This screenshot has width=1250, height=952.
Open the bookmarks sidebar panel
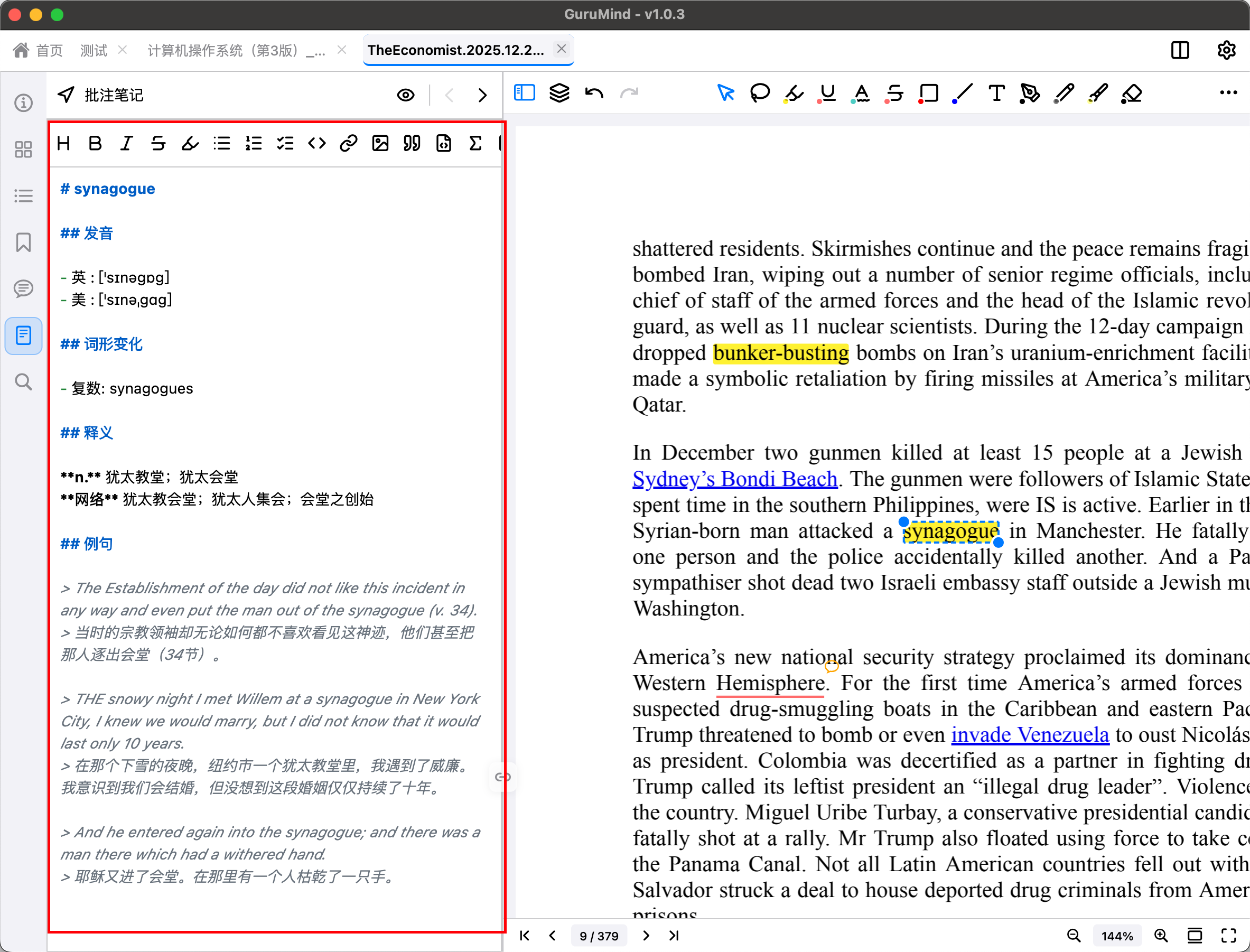point(23,242)
